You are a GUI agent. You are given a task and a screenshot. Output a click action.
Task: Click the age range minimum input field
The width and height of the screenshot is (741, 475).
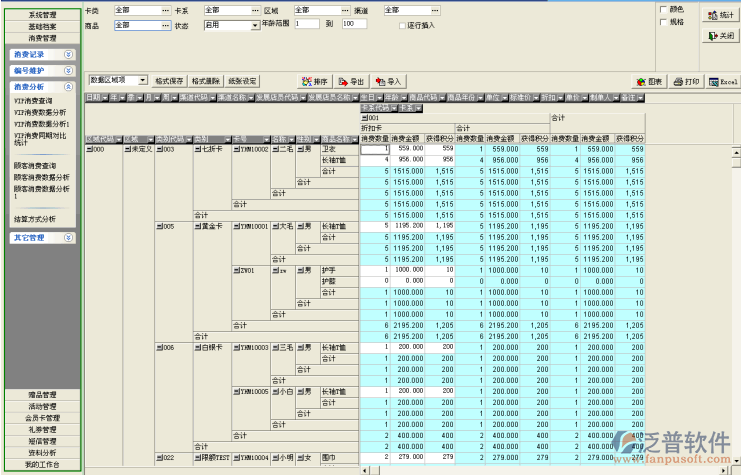306,23
